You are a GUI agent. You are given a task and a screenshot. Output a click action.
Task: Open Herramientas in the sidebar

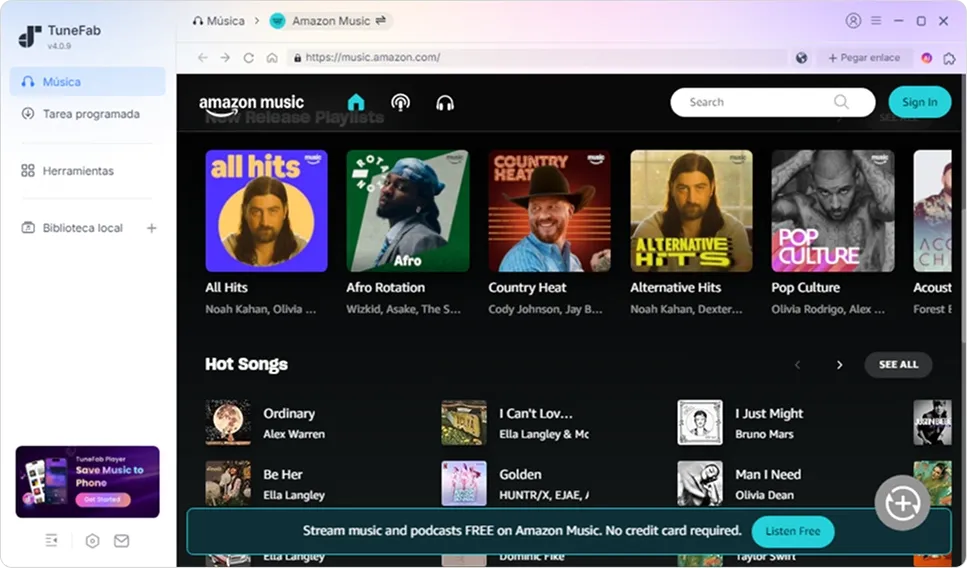click(88, 171)
